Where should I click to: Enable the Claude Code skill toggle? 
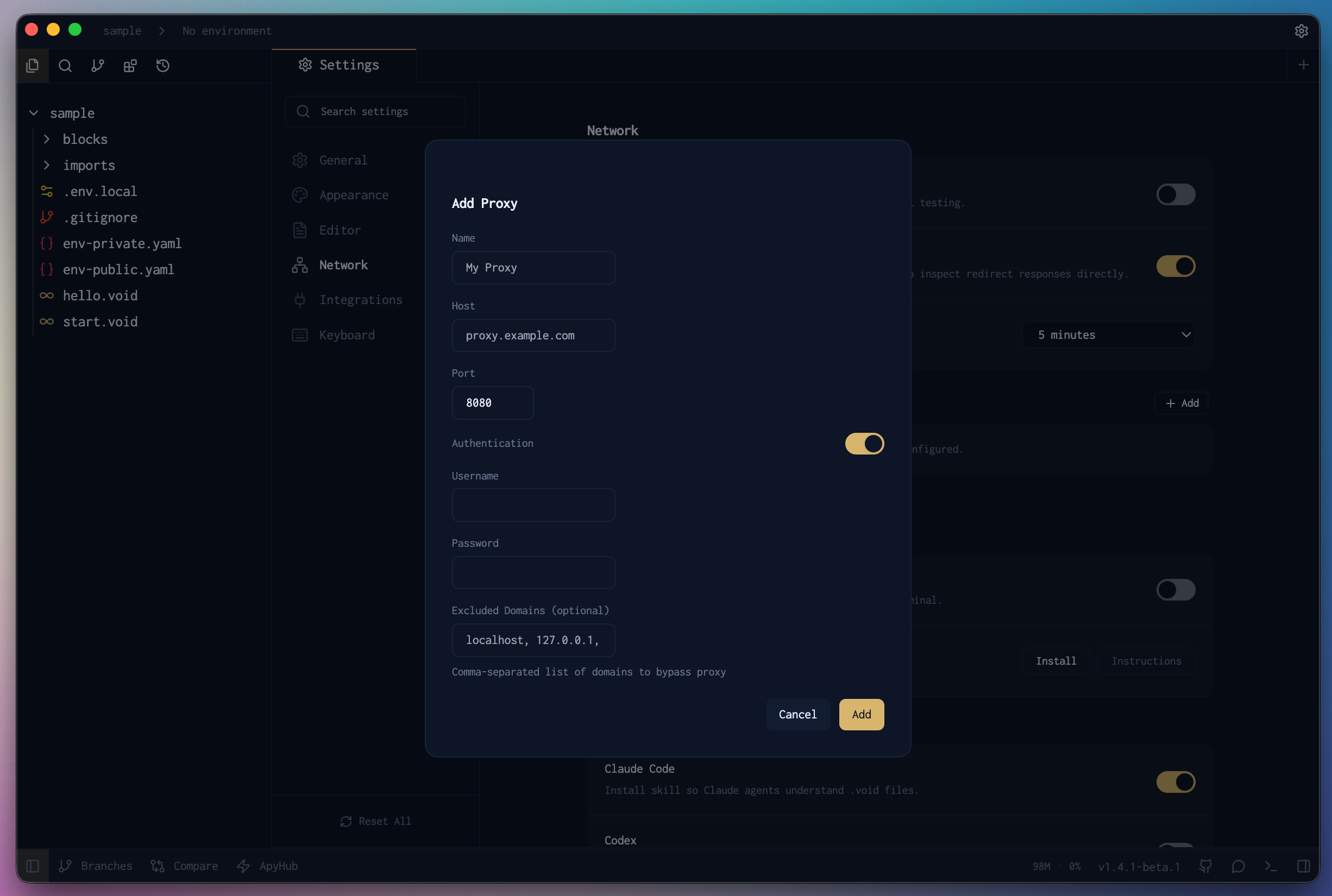(x=1176, y=782)
